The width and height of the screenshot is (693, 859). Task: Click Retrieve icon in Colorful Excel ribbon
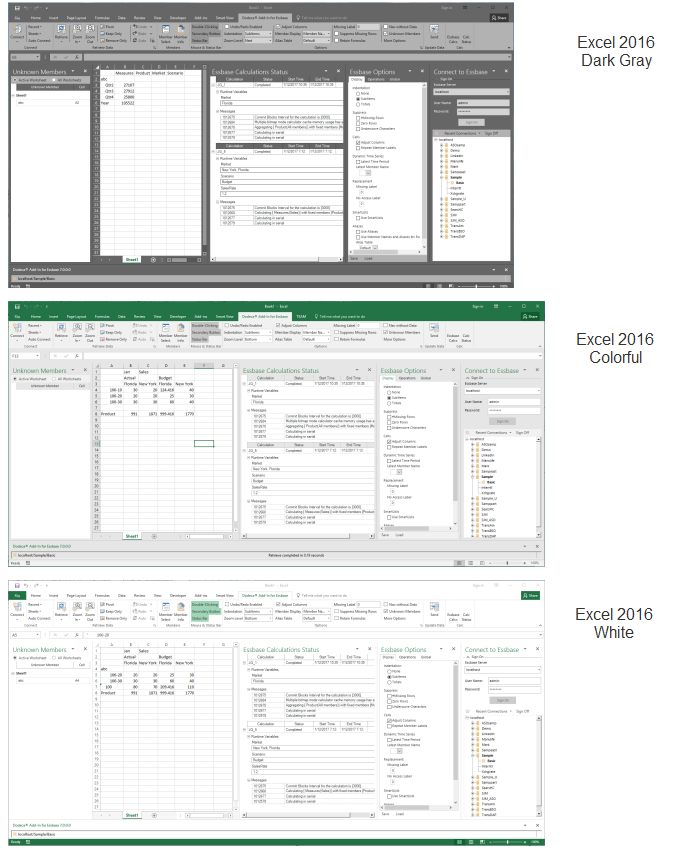61,328
